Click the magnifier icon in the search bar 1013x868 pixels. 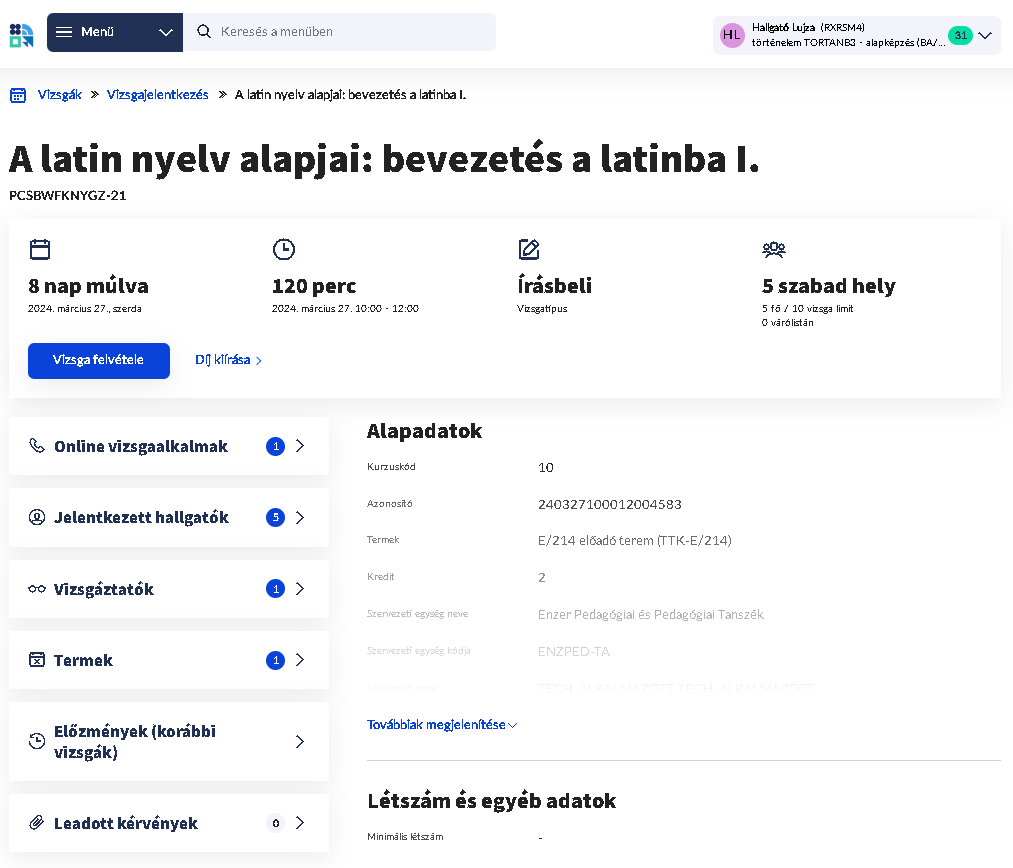(x=204, y=32)
